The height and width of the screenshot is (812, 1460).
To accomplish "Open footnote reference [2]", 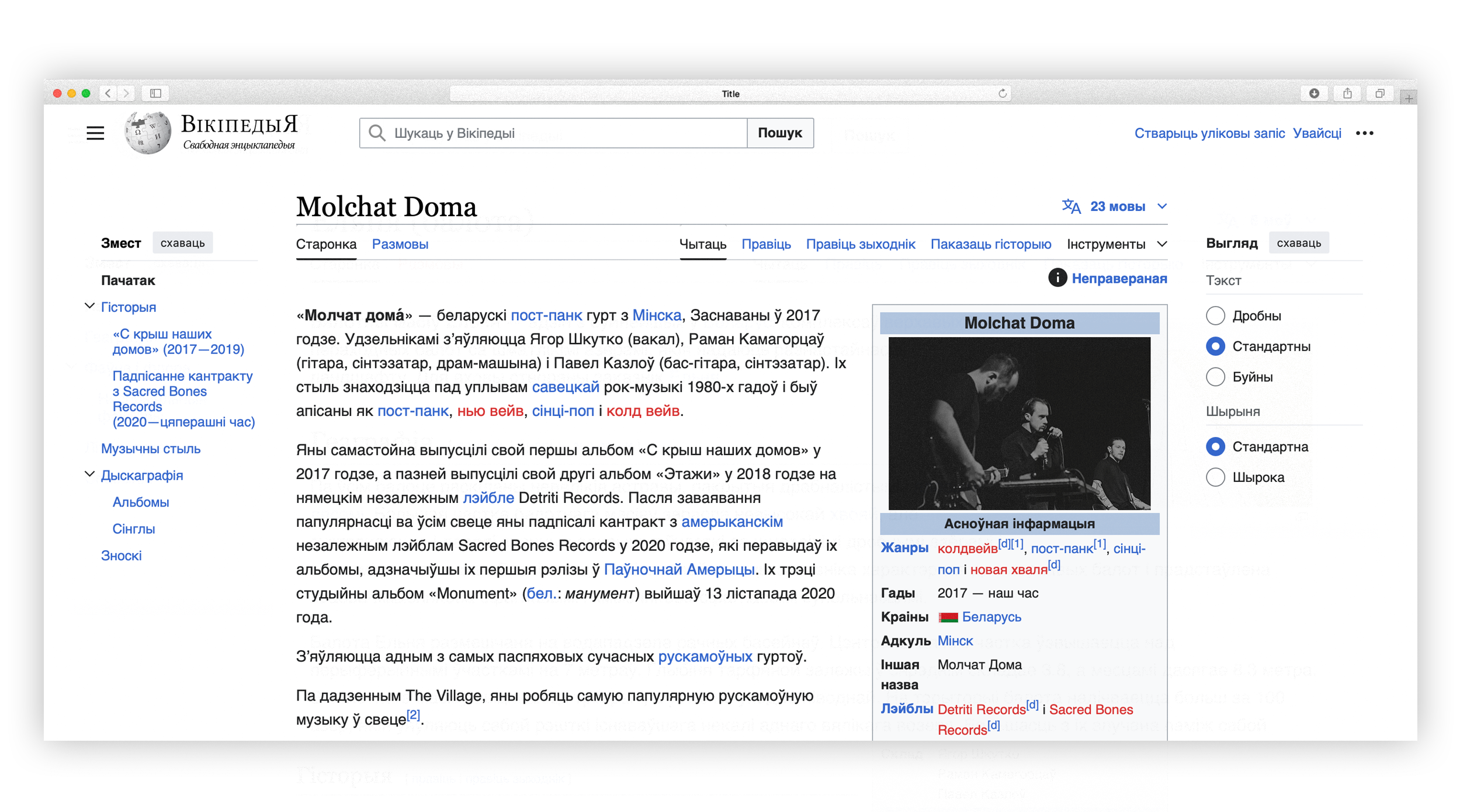I will point(413,715).
